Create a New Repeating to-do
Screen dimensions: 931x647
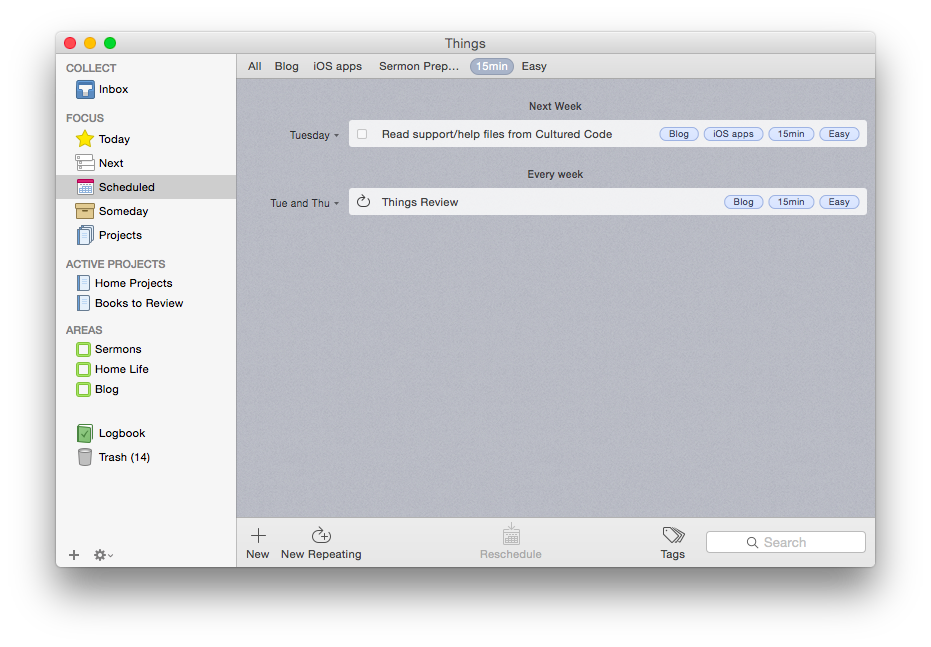pos(321,536)
